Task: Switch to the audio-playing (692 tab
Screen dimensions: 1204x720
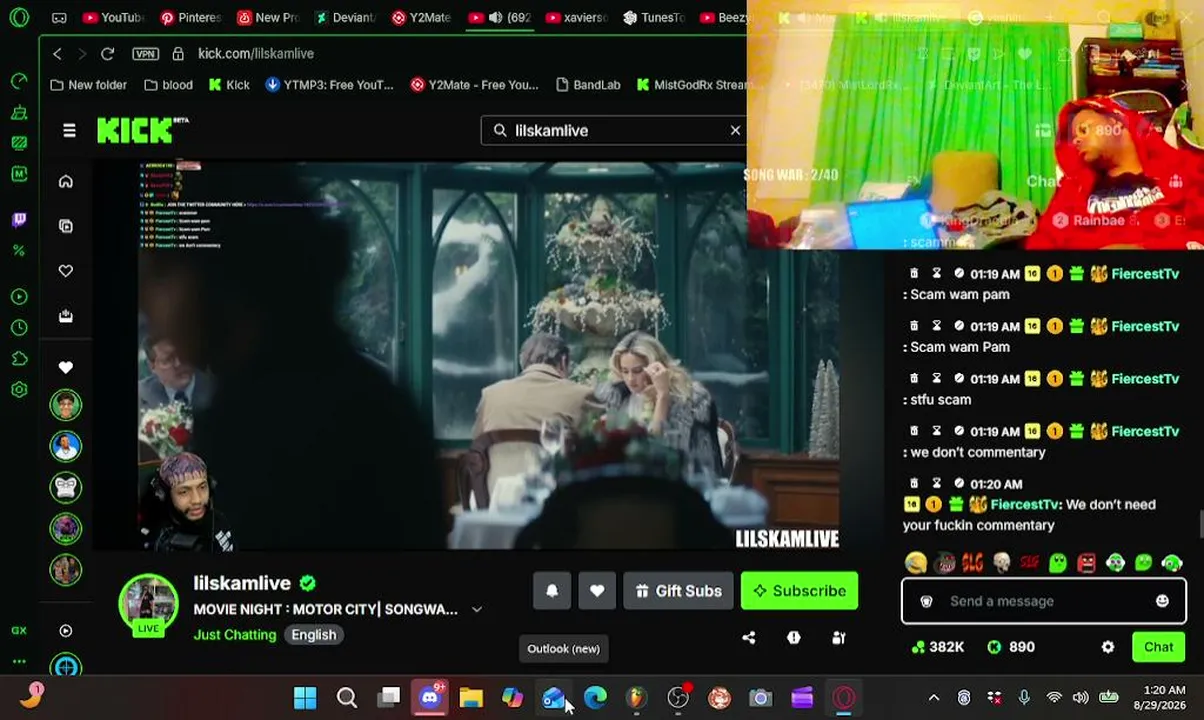Action: 498,17
